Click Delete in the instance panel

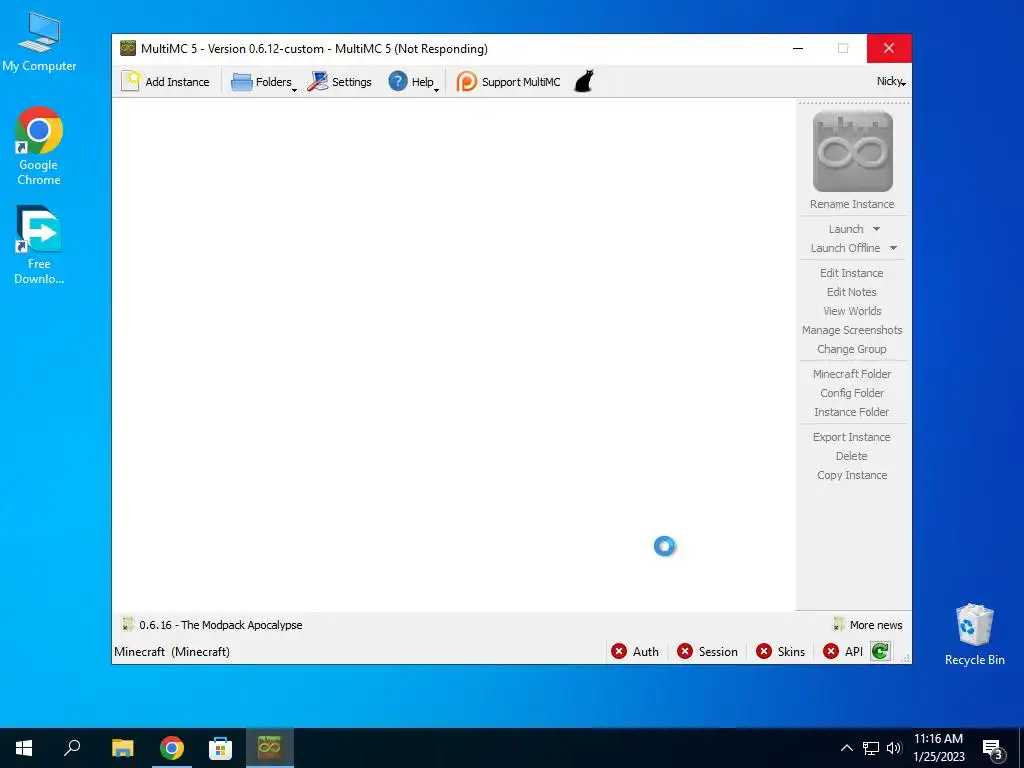tap(852, 456)
